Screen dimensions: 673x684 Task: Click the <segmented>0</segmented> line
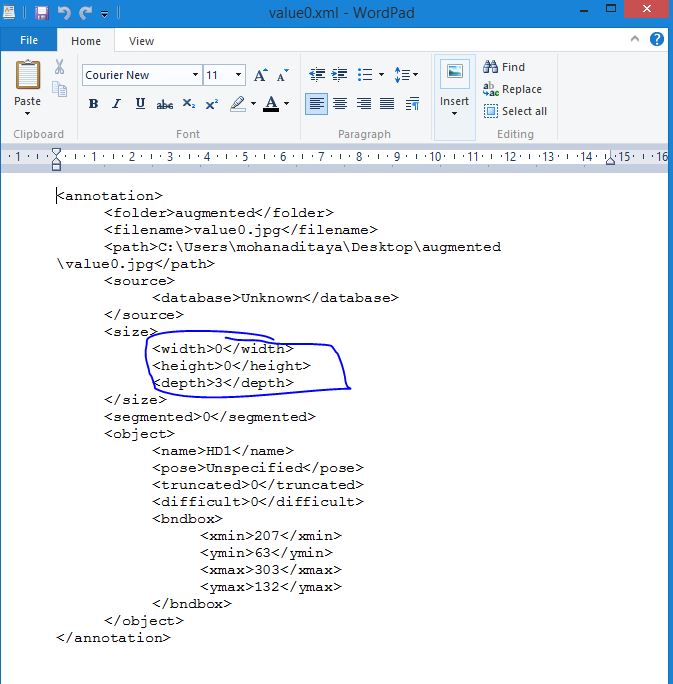(210, 417)
